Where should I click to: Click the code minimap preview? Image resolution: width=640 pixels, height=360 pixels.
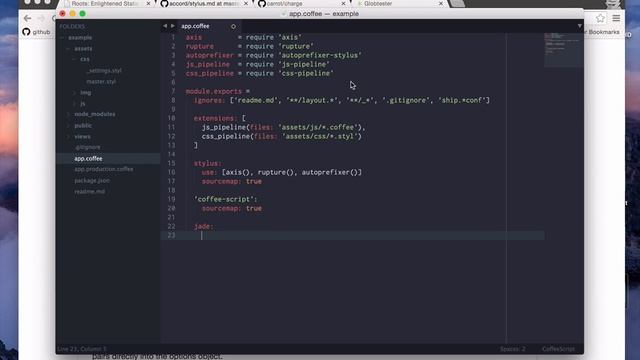click(x=563, y=49)
